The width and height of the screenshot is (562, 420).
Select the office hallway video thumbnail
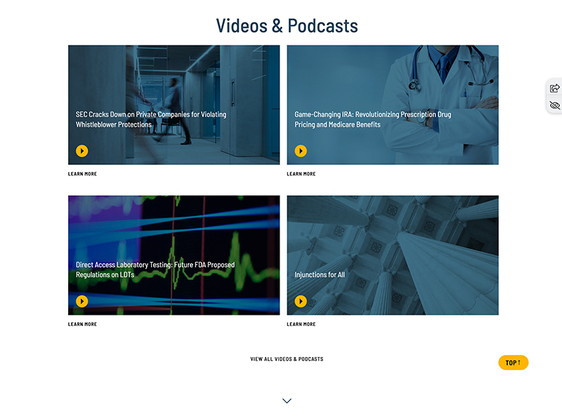pos(174,105)
